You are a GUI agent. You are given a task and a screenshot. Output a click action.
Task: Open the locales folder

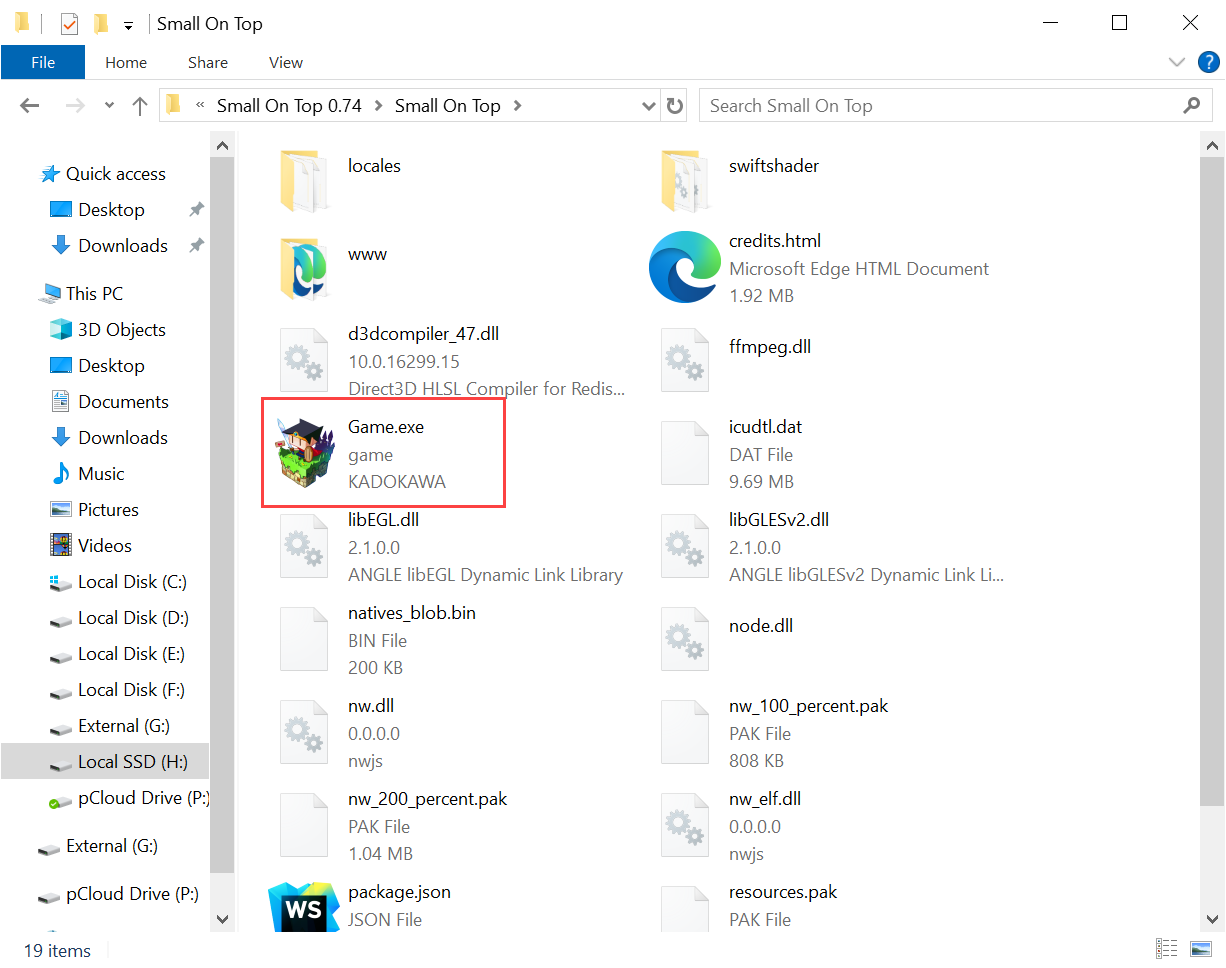coord(303,180)
